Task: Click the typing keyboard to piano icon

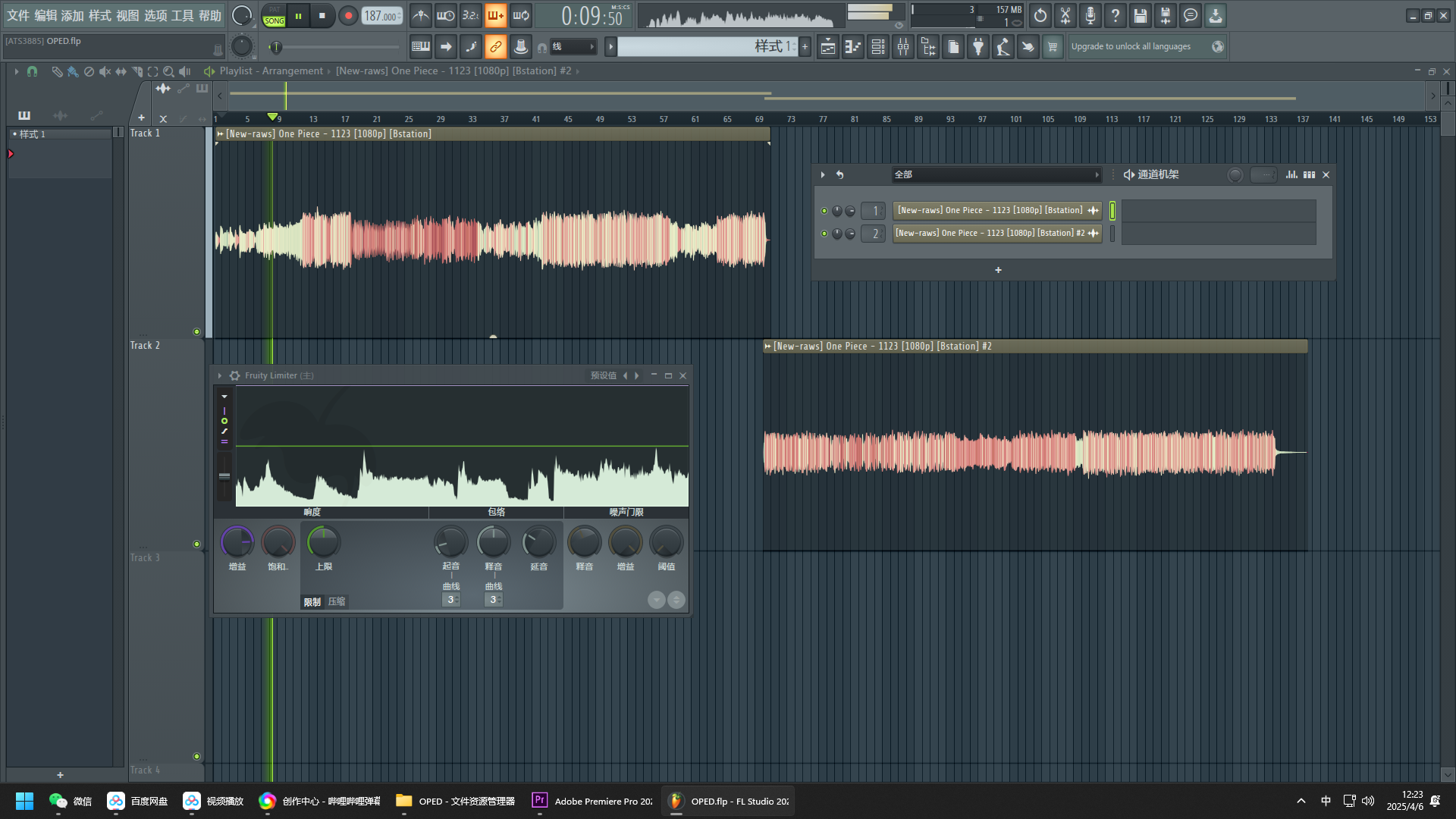Action: 421,47
